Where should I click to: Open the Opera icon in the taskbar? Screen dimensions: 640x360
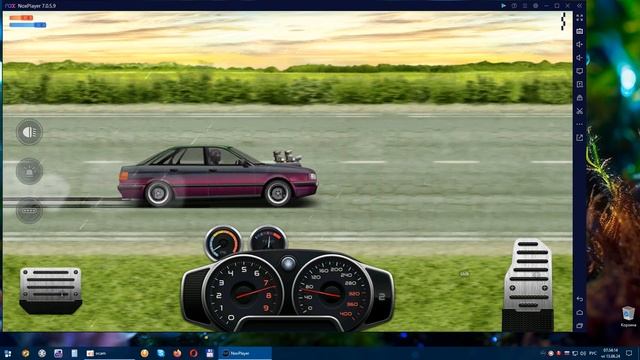tap(193, 353)
